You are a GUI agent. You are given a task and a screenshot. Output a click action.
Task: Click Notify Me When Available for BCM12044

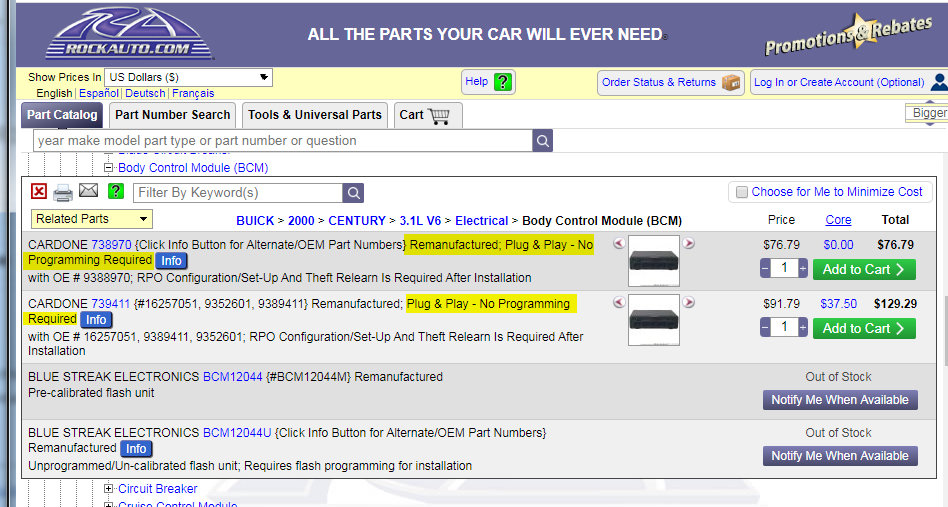click(x=839, y=400)
